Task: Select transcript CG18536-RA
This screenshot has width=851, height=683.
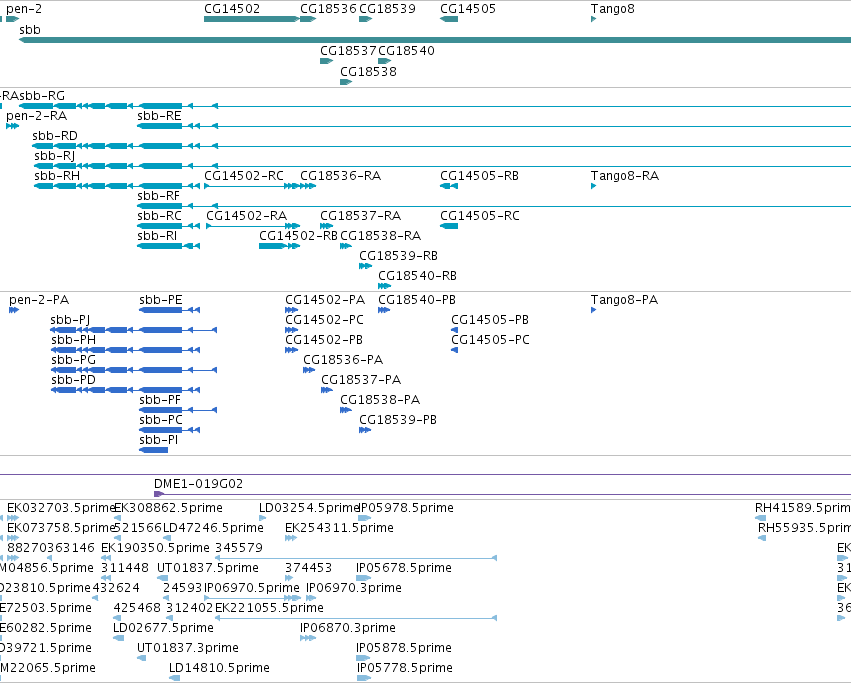Action: pos(341,176)
